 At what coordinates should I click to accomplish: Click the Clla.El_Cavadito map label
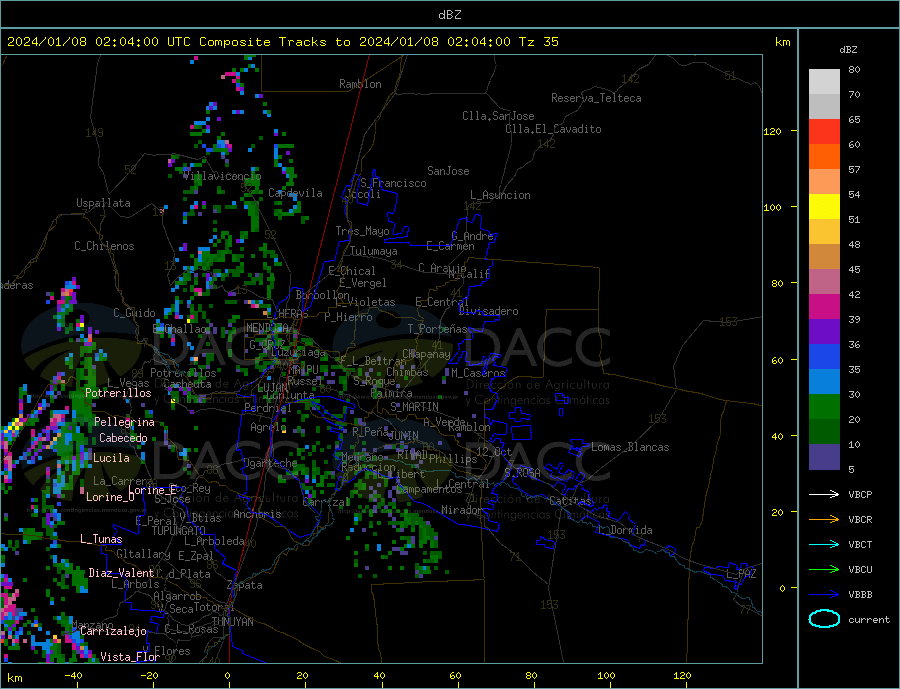click(x=553, y=129)
